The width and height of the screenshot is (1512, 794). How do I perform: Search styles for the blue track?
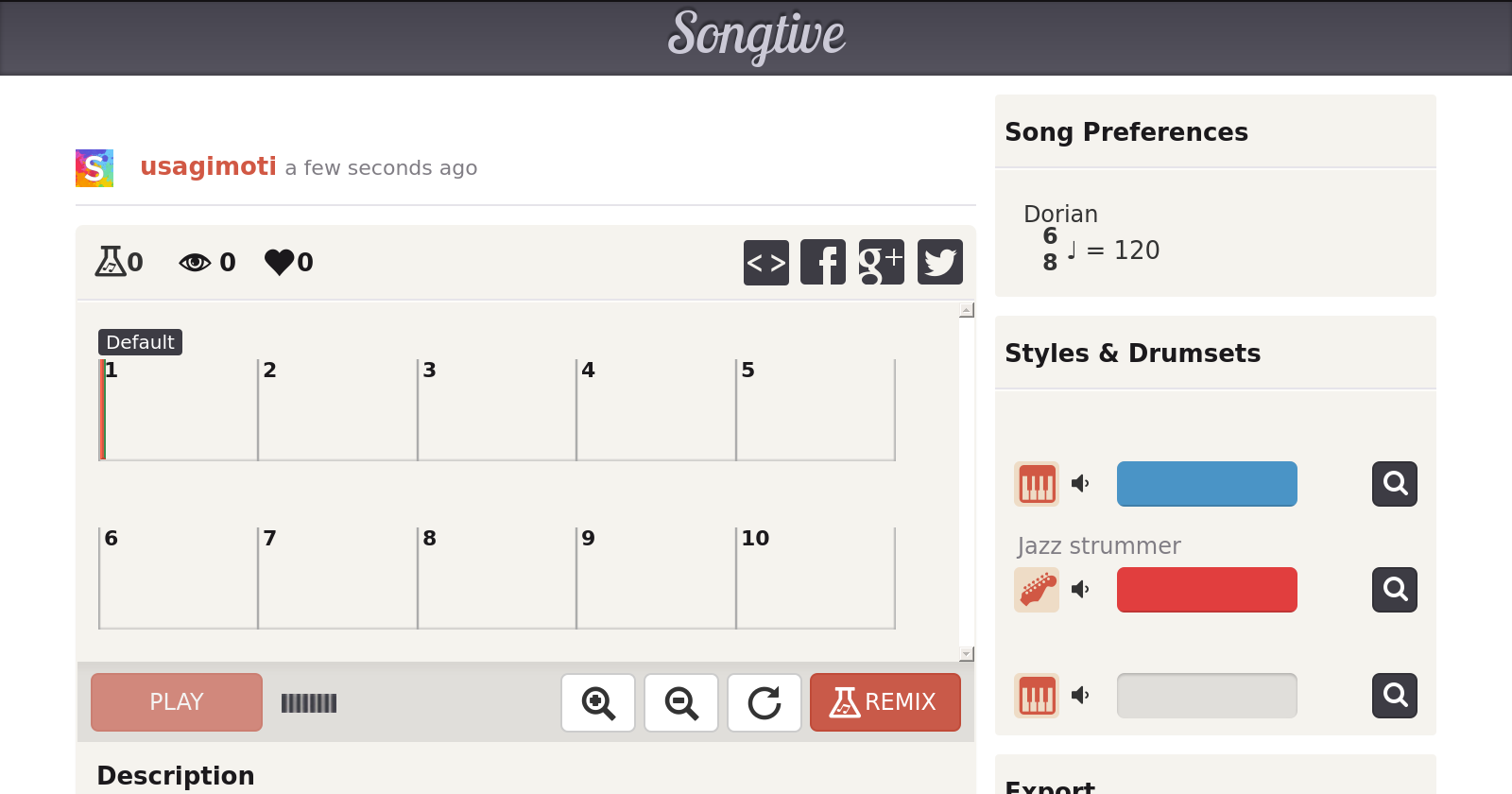point(1395,484)
